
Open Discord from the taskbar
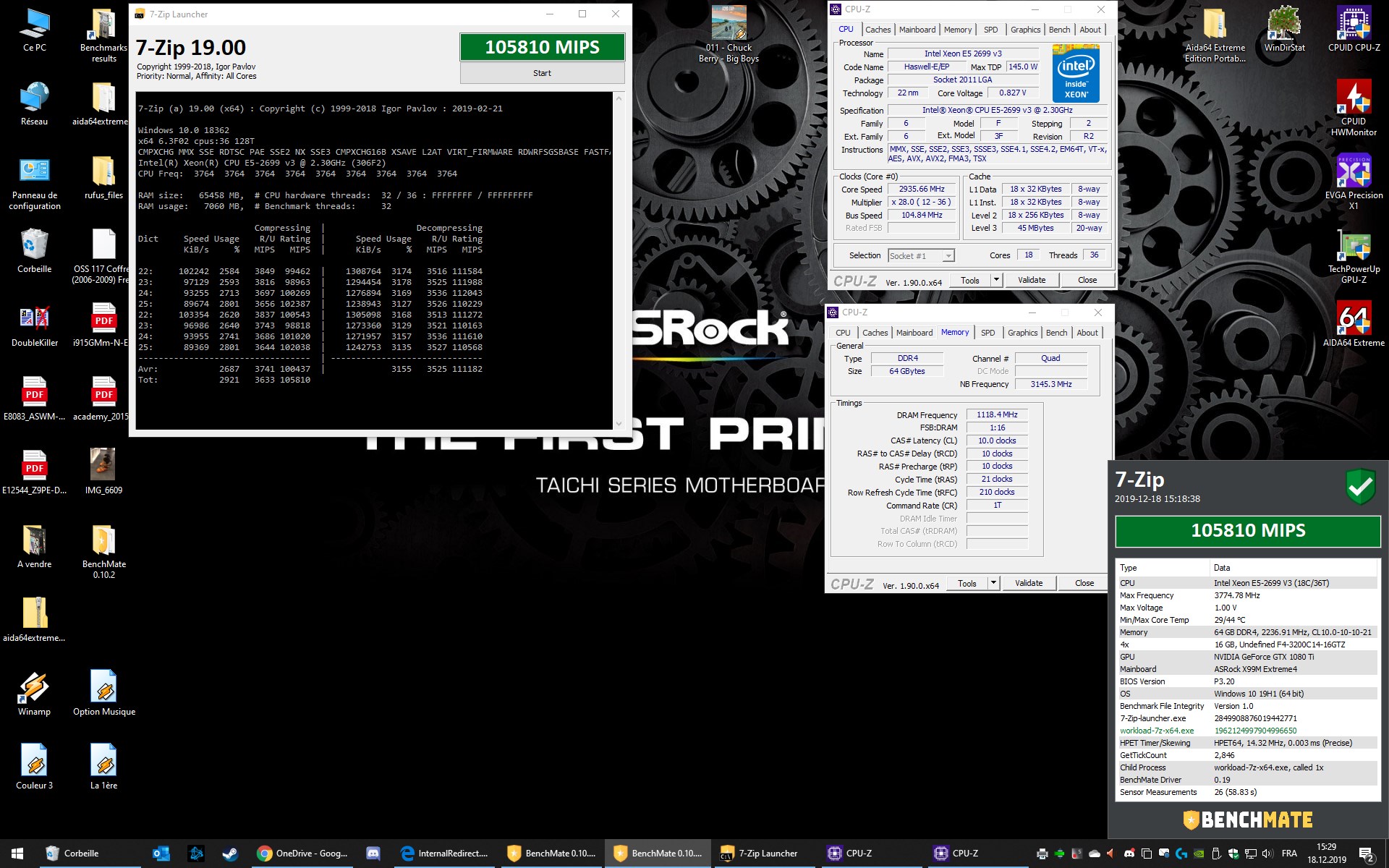point(373,854)
